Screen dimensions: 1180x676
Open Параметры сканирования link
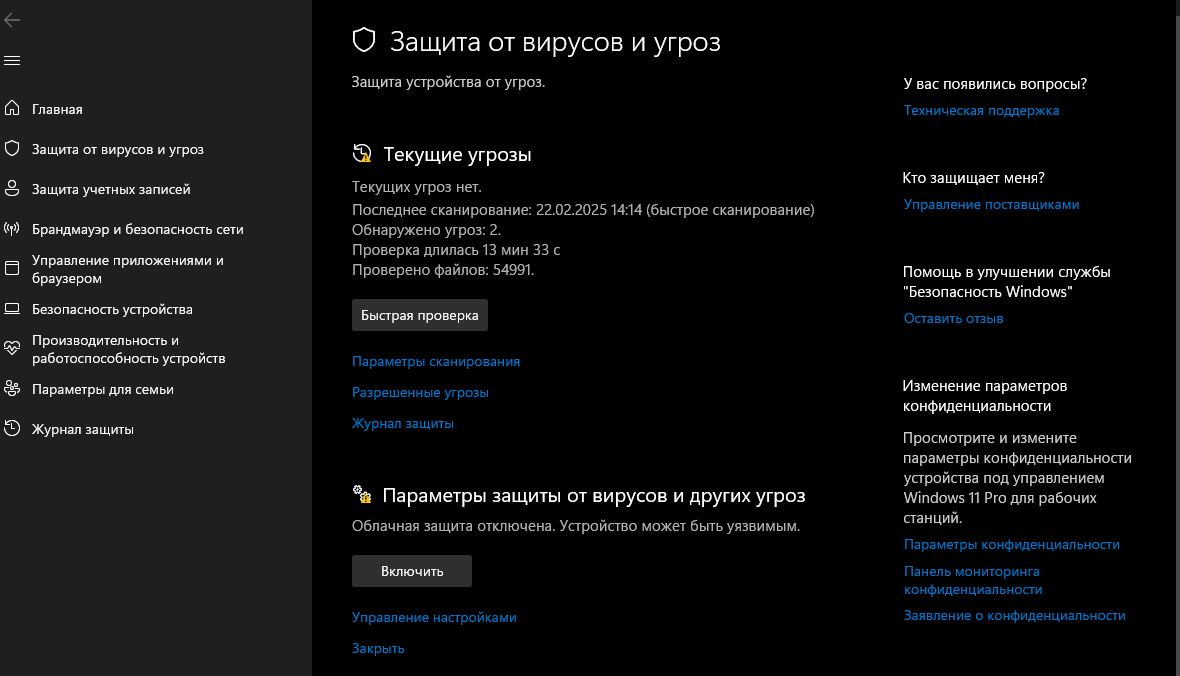[x=435, y=361]
